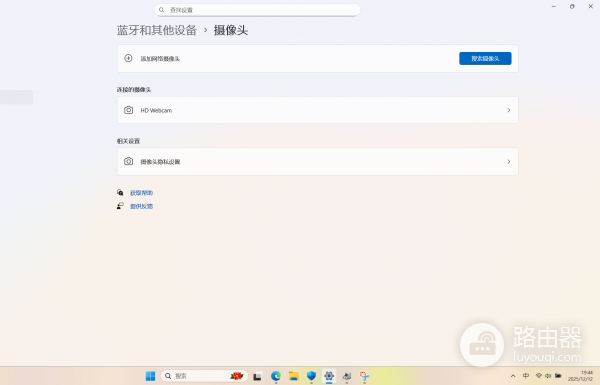Close the Settings window
600x385 pixels.
[590, 7]
